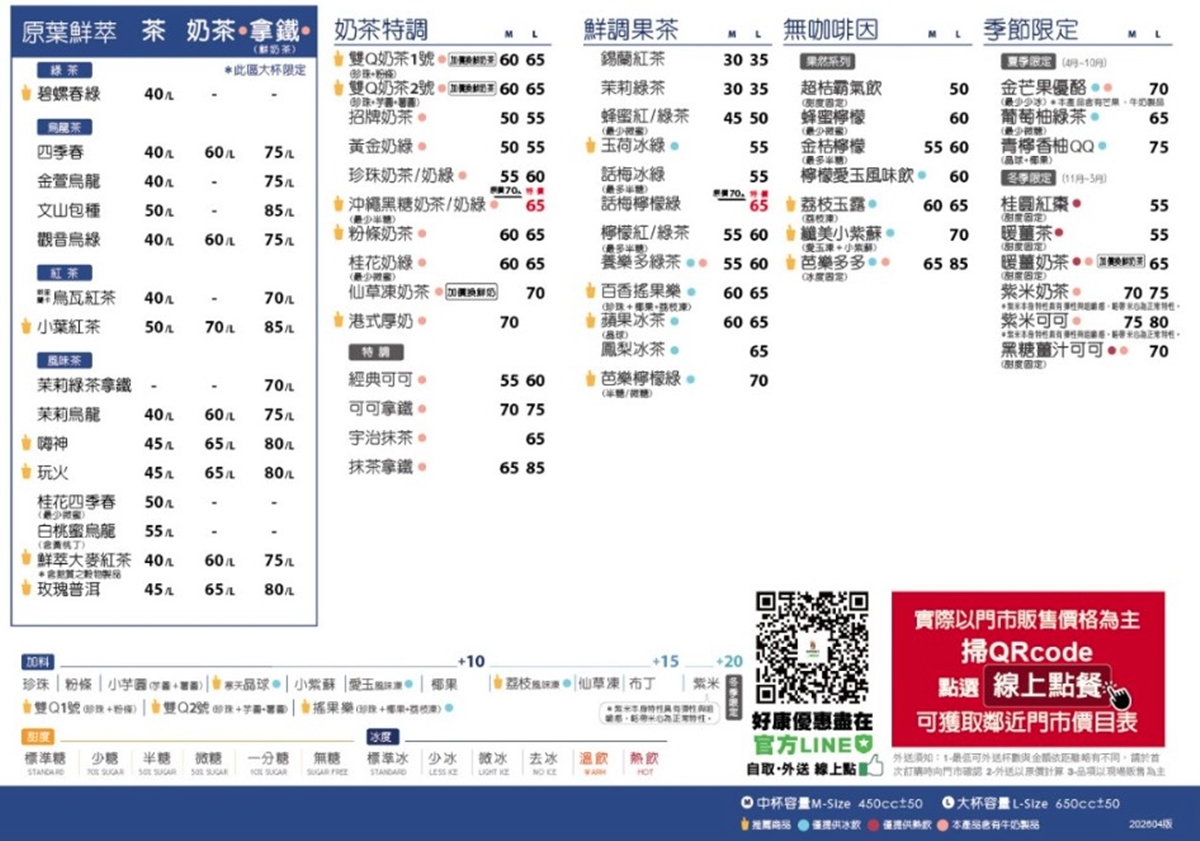Click the 掃QRcode heading
Screen dimensions: 1200x841
[x=1028, y=651]
